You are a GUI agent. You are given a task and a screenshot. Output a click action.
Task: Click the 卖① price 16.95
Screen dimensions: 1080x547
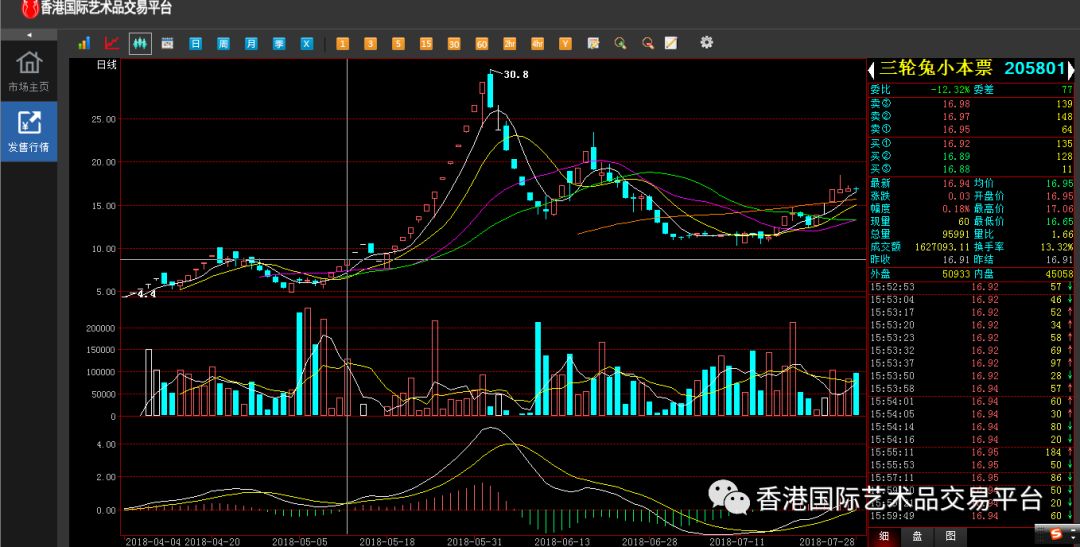point(956,130)
